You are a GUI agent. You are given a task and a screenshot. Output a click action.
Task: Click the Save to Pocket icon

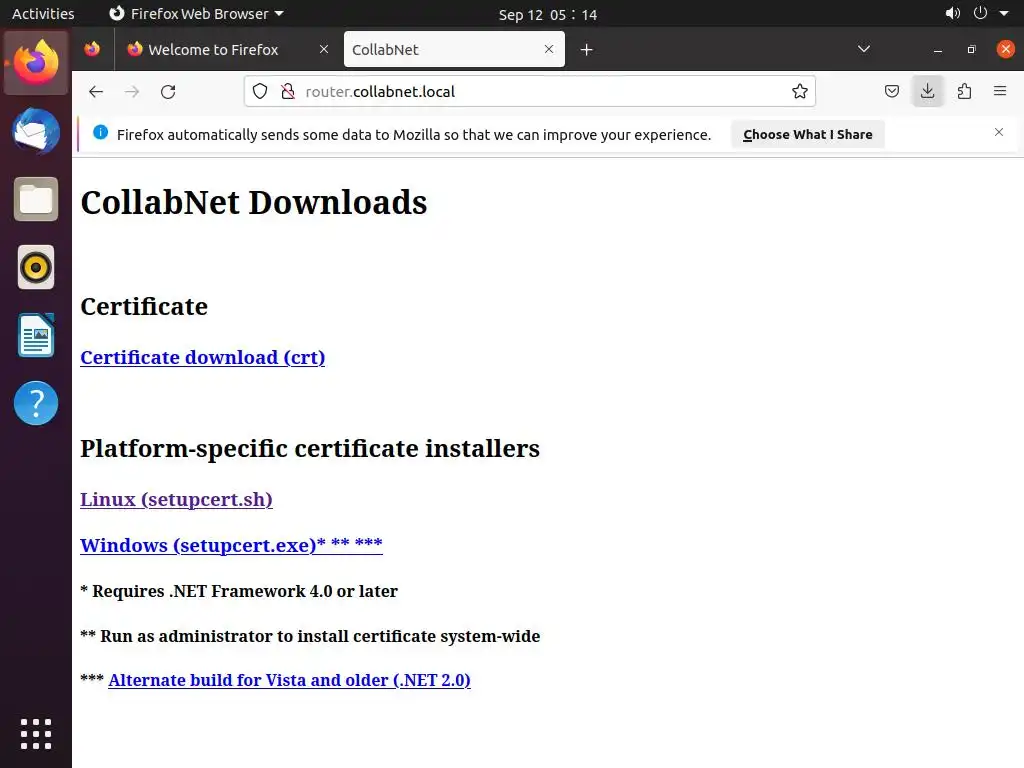tap(892, 92)
